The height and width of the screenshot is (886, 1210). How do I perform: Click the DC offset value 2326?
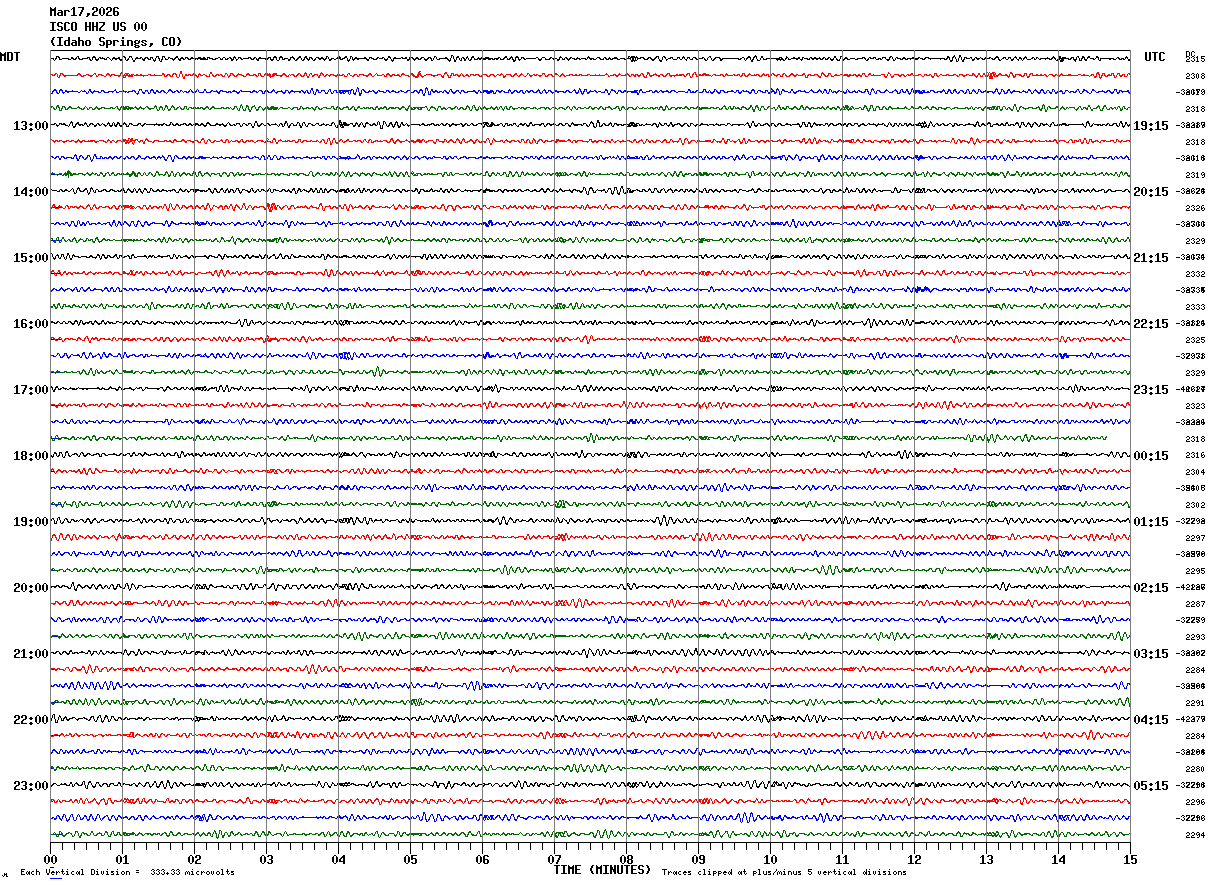point(1194,208)
